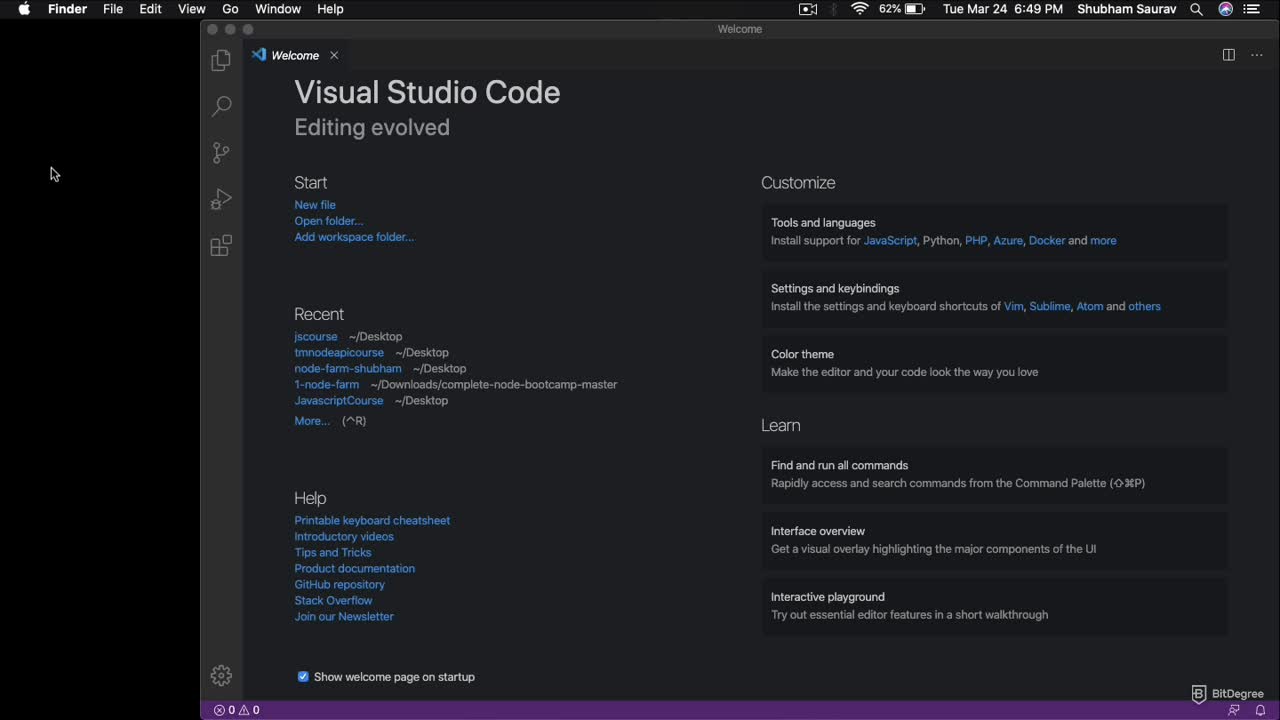Open the Search view in activity bar
Image resolution: width=1280 pixels, height=720 pixels.
click(221, 106)
